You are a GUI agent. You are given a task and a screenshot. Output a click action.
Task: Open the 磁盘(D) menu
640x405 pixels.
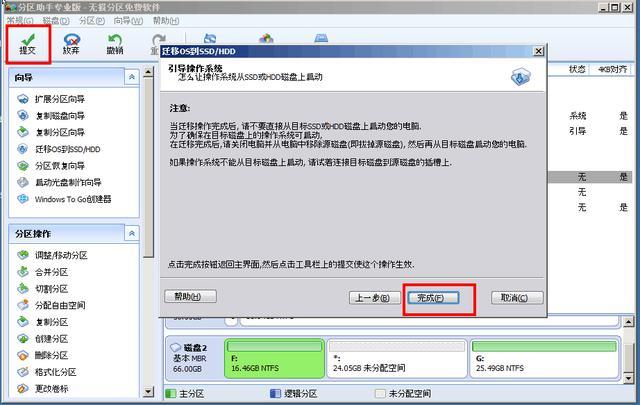56,20
